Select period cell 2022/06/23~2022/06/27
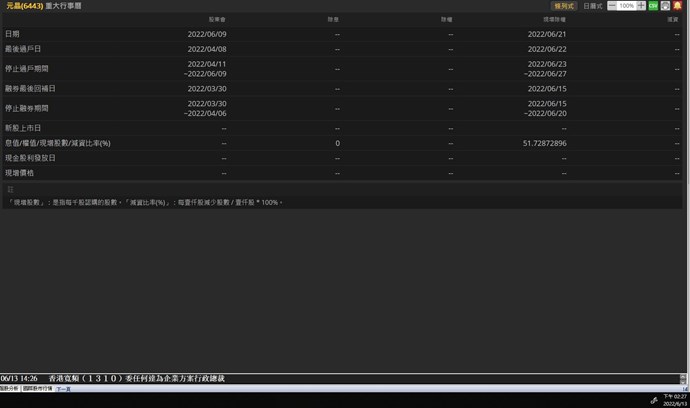This screenshot has height=408, width=690. pos(545,69)
